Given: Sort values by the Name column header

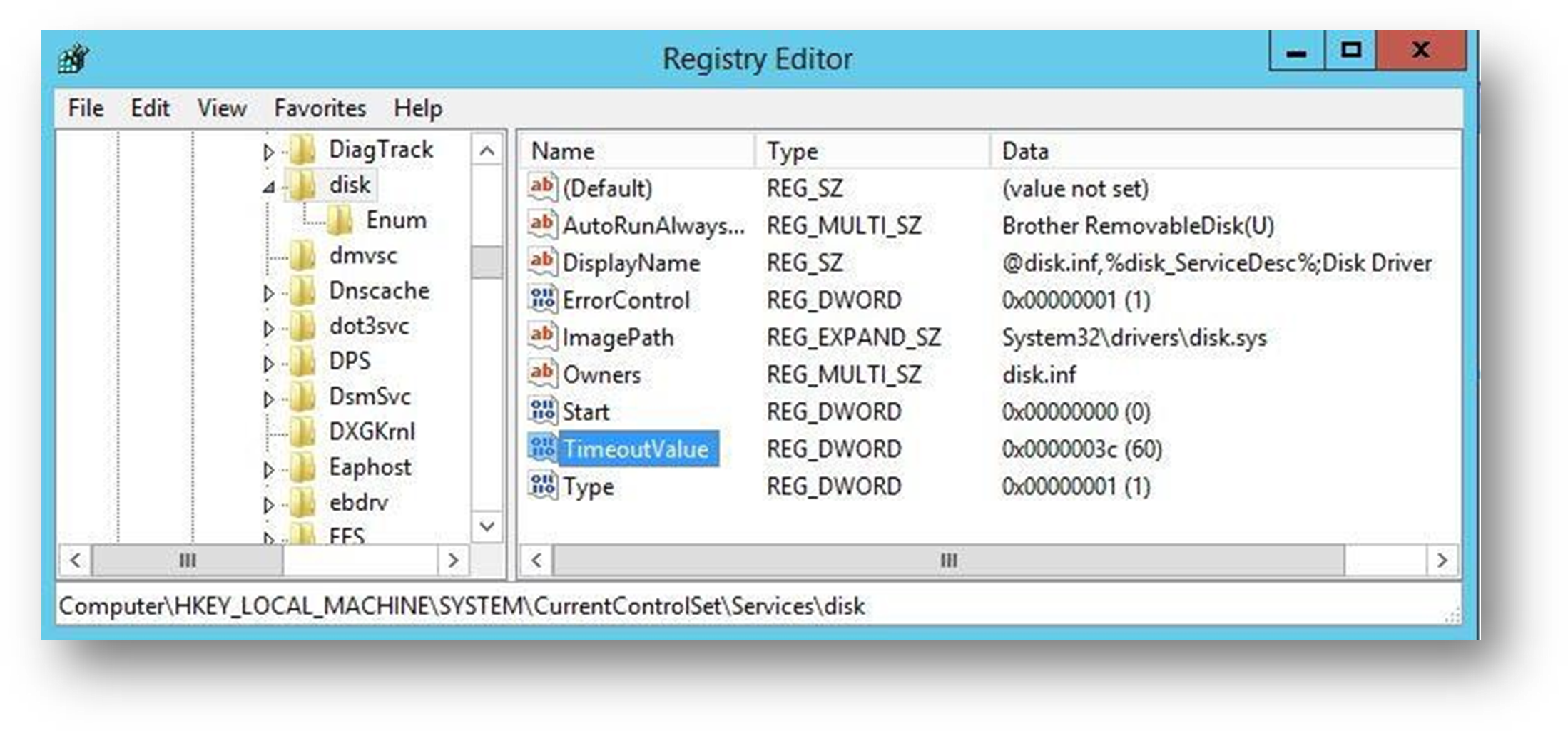Looking at the screenshot, I should tap(637, 150).
